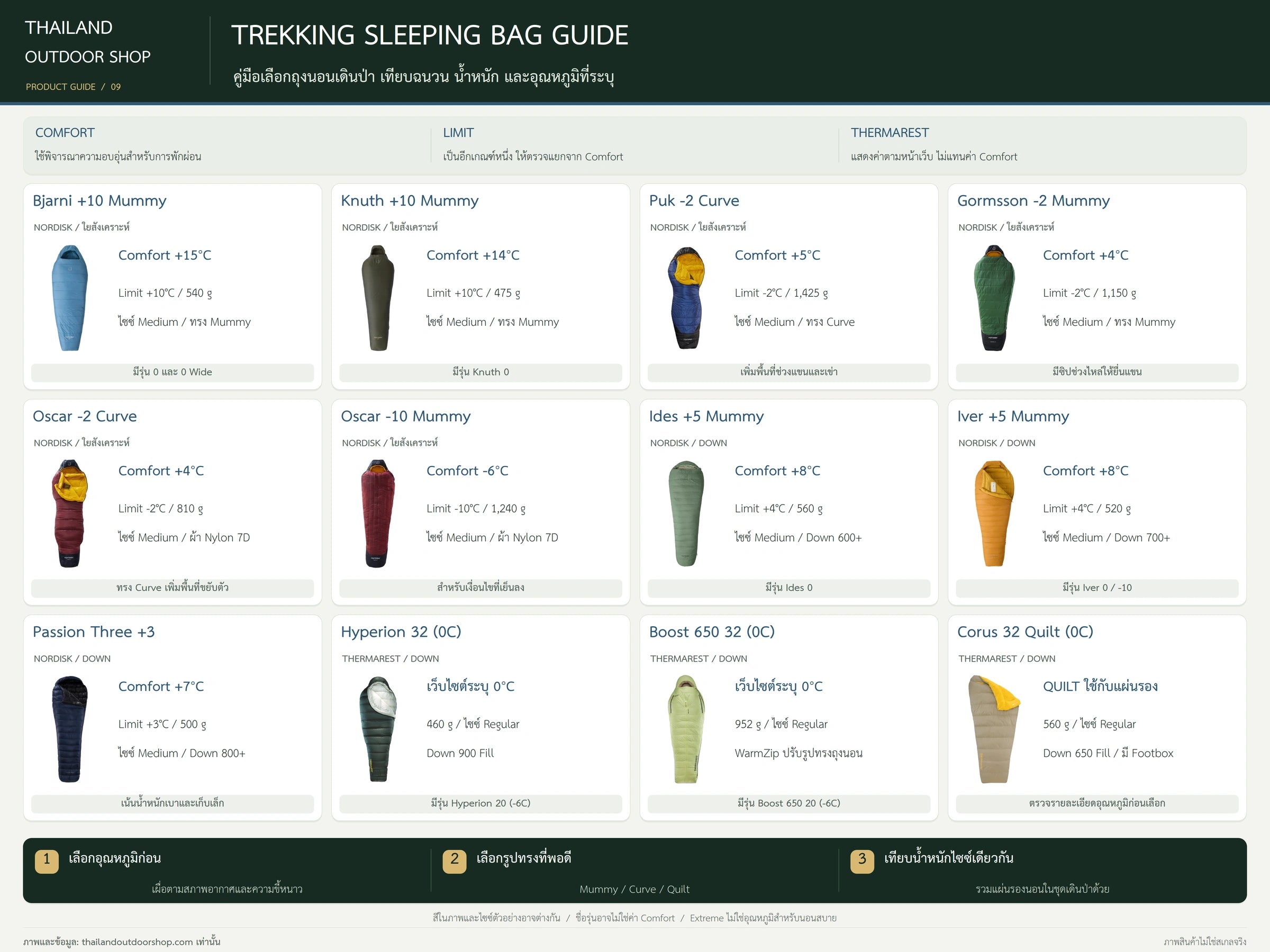The width and height of the screenshot is (1270, 952).
Task: Click the "Ides +5 Mummy" title
Action: [706, 417]
